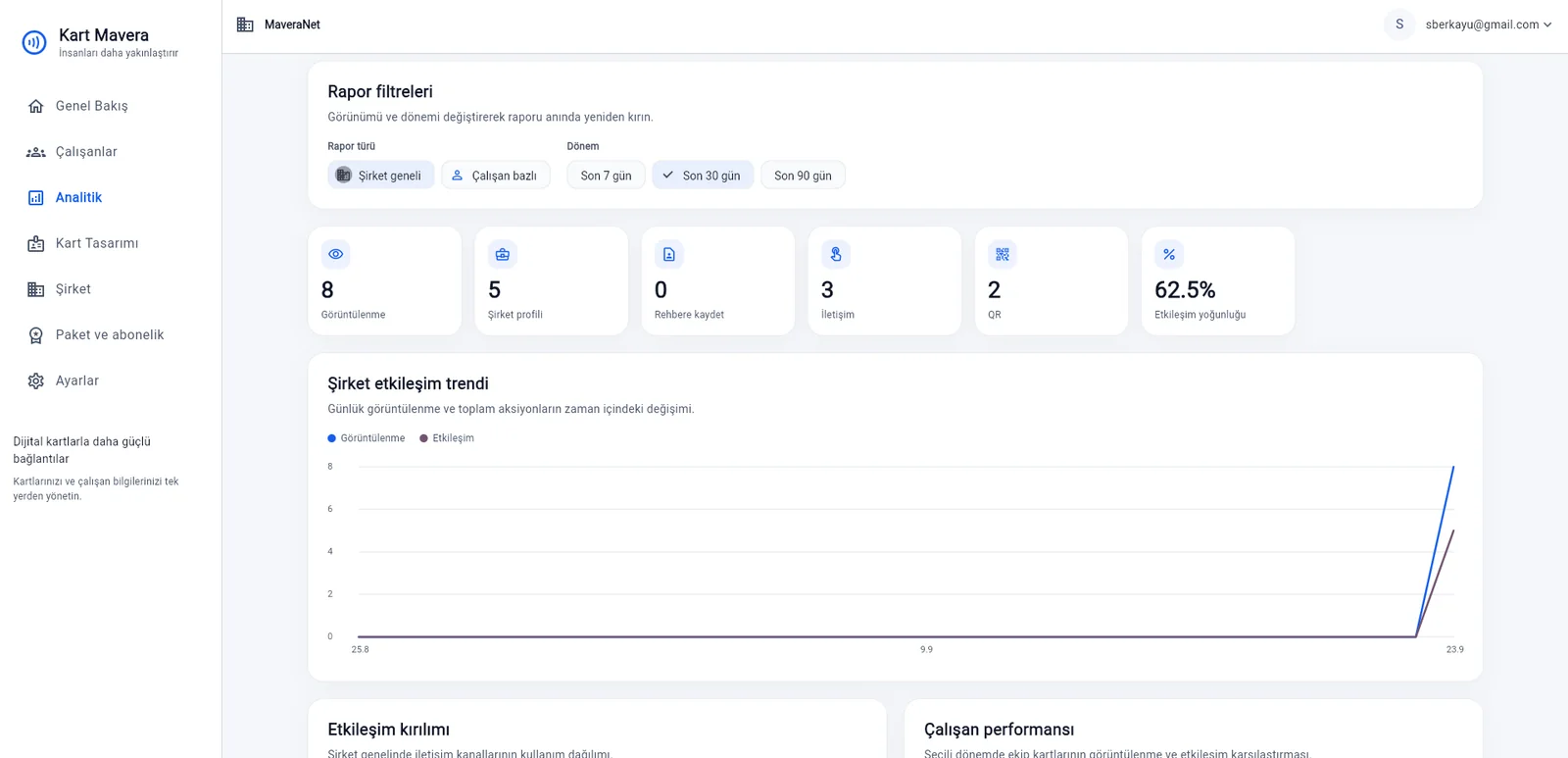Select the Son 30 gün period chip
This screenshot has height=758, width=1568.
703,176
